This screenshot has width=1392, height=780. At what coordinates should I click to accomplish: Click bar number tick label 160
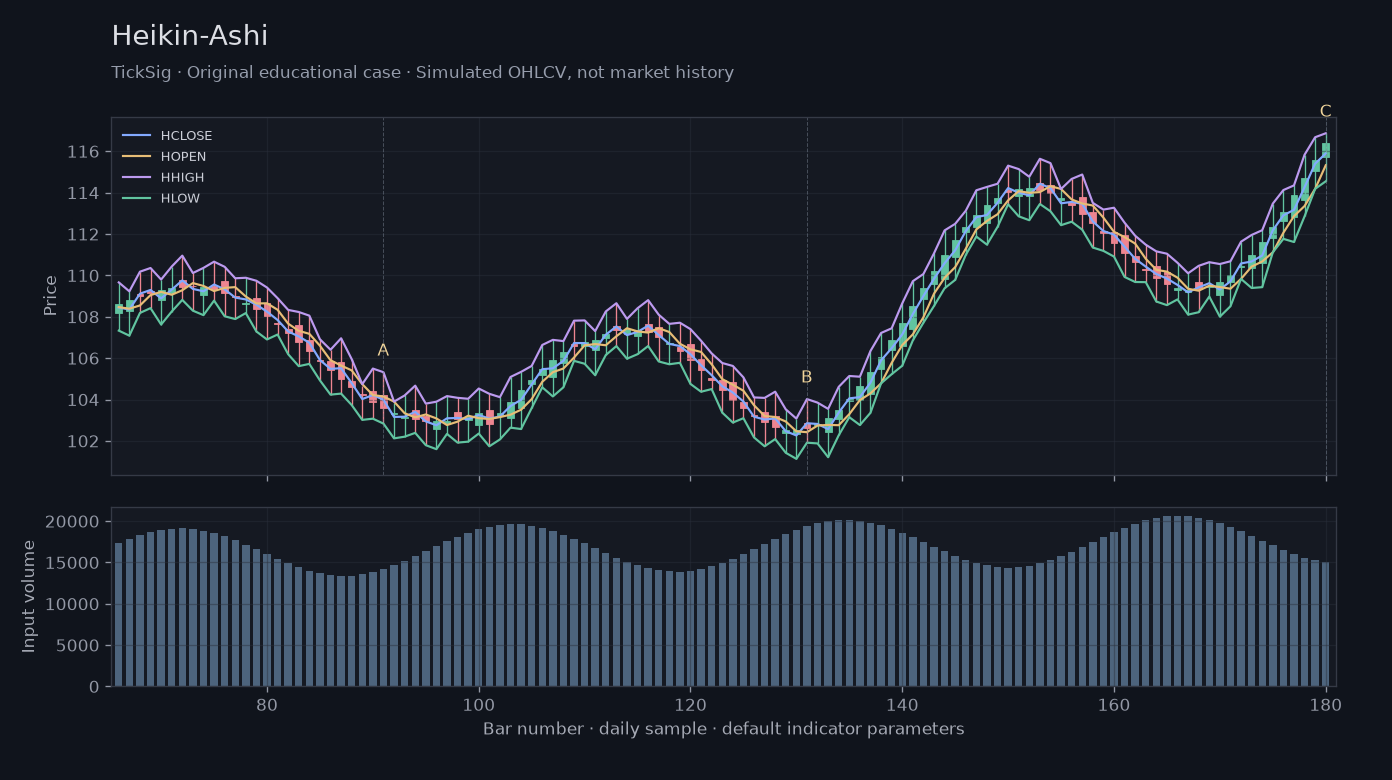(1114, 703)
